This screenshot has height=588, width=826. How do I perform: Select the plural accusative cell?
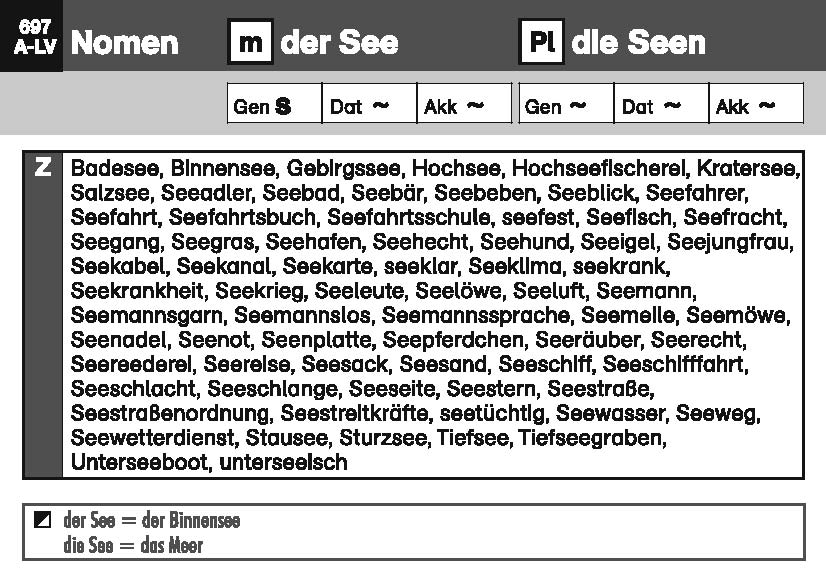(x=756, y=105)
